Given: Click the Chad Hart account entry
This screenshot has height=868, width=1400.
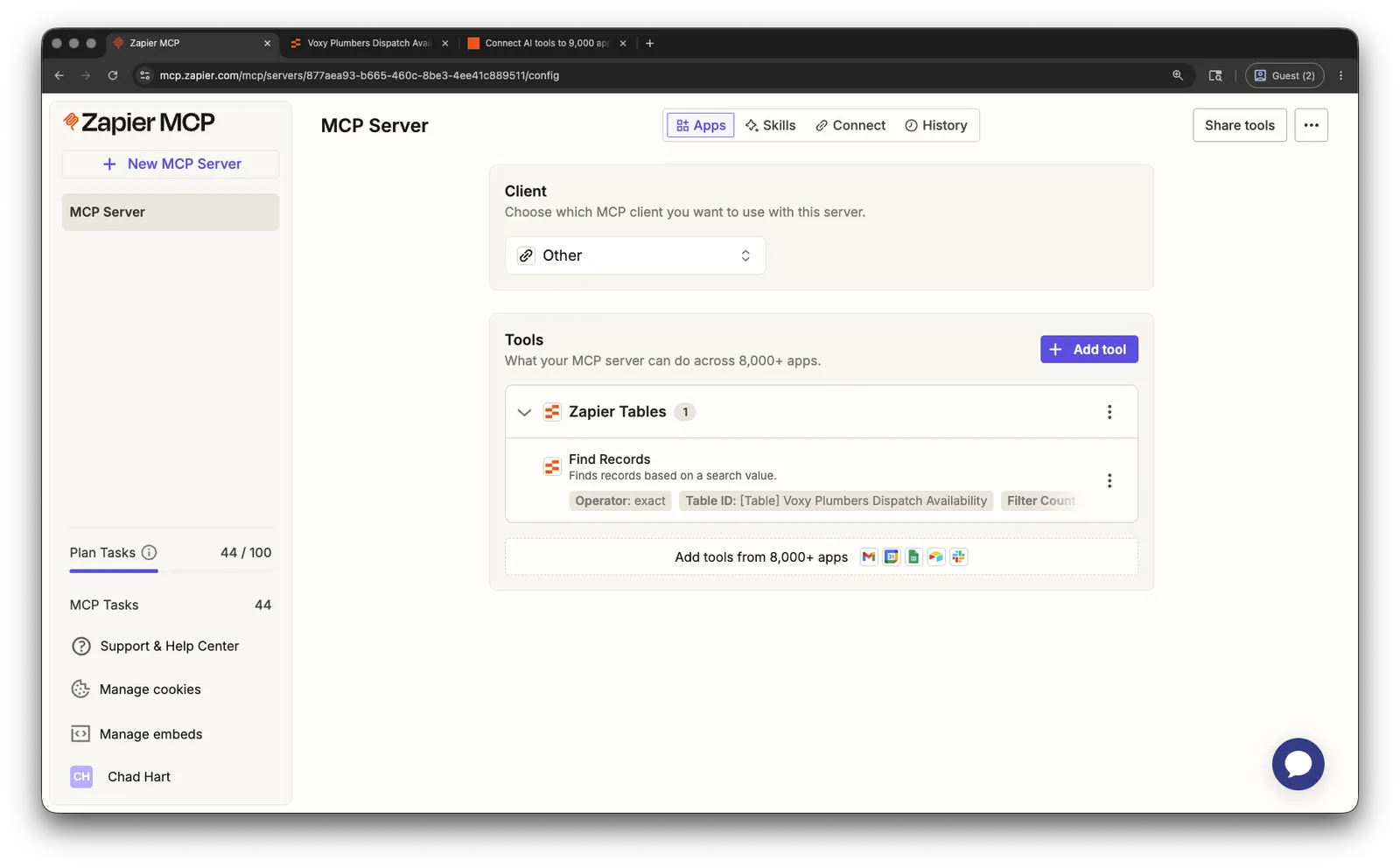Looking at the screenshot, I should 121,776.
